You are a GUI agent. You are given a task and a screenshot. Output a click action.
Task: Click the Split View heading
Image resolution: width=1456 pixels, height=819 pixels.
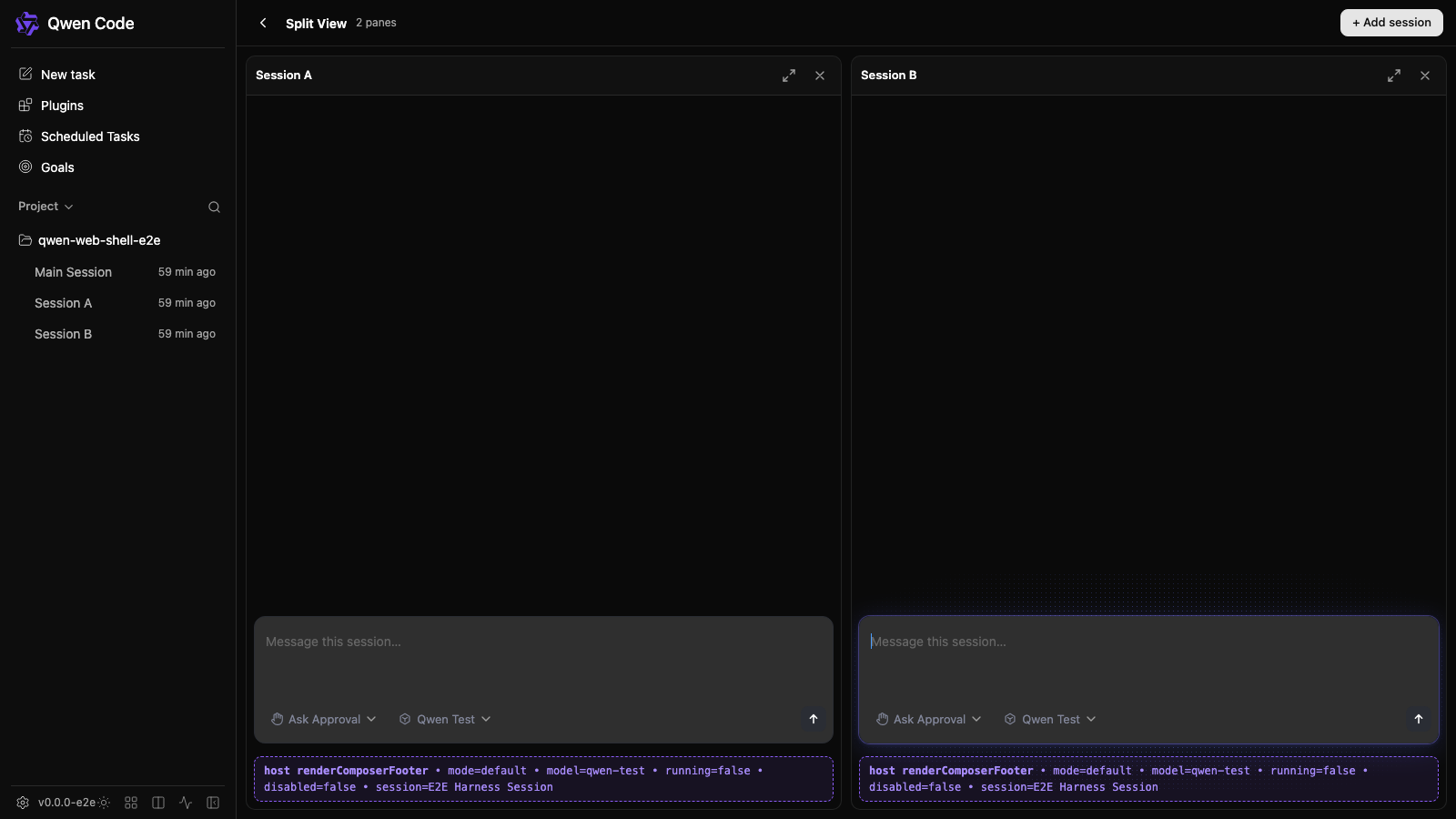click(x=316, y=24)
